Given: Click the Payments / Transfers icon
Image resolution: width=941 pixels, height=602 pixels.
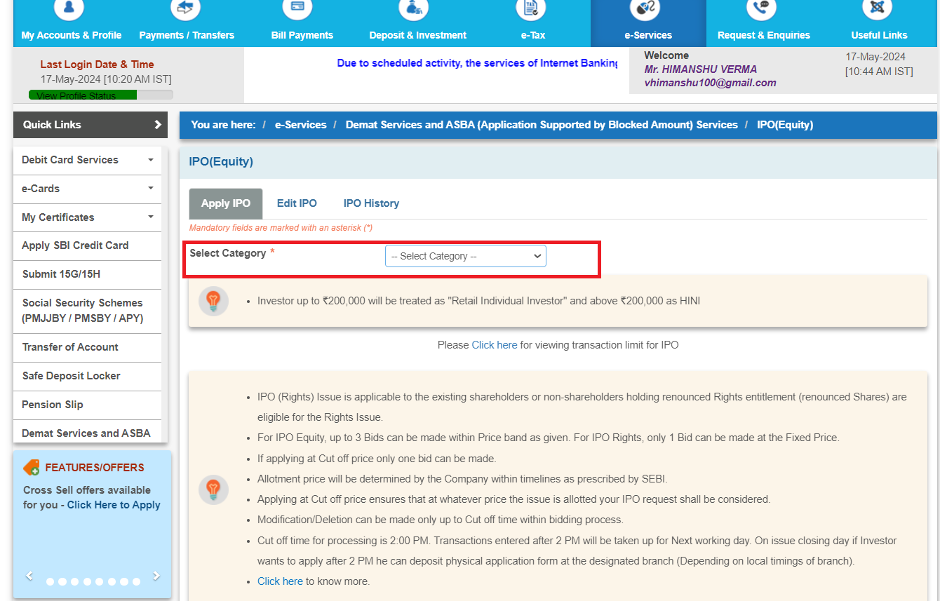Looking at the screenshot, I should coord(186,10).
